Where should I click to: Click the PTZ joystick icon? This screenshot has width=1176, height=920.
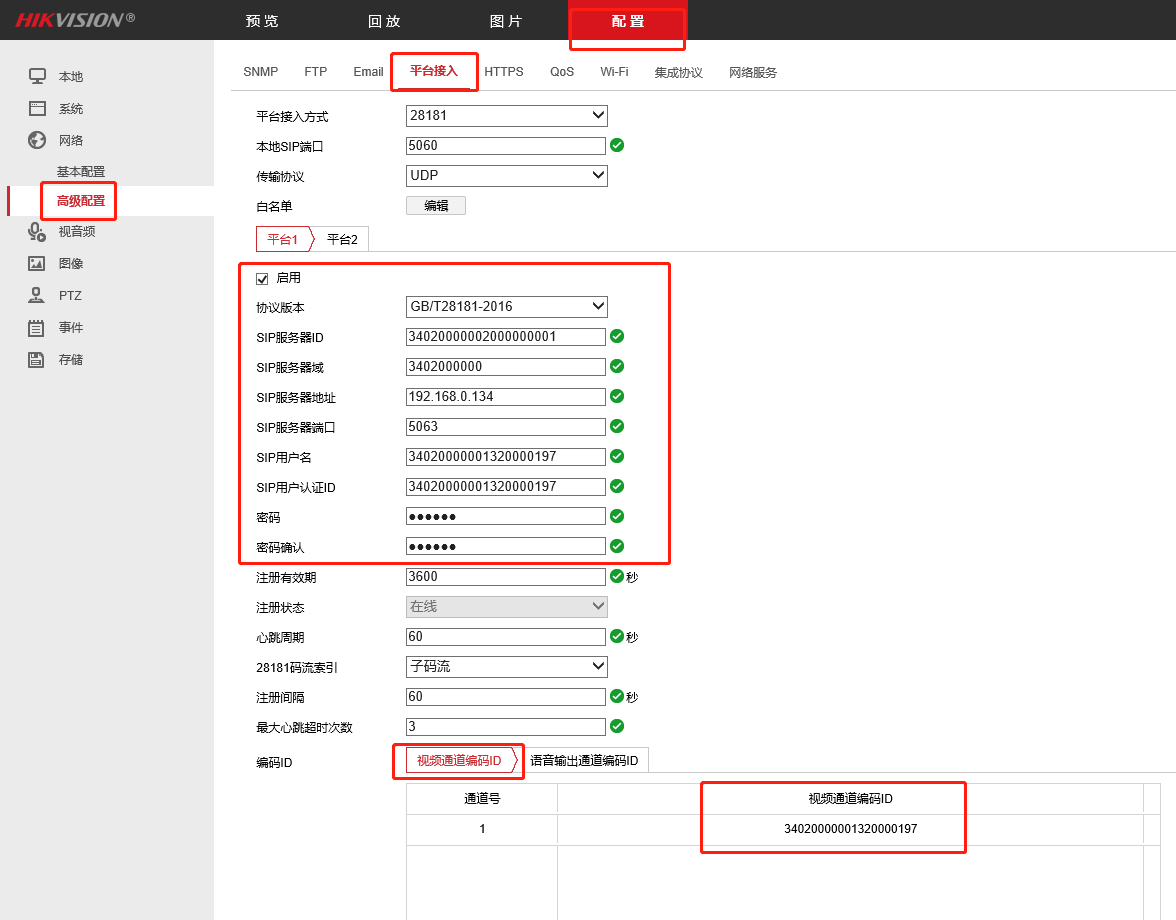point(37,296)
